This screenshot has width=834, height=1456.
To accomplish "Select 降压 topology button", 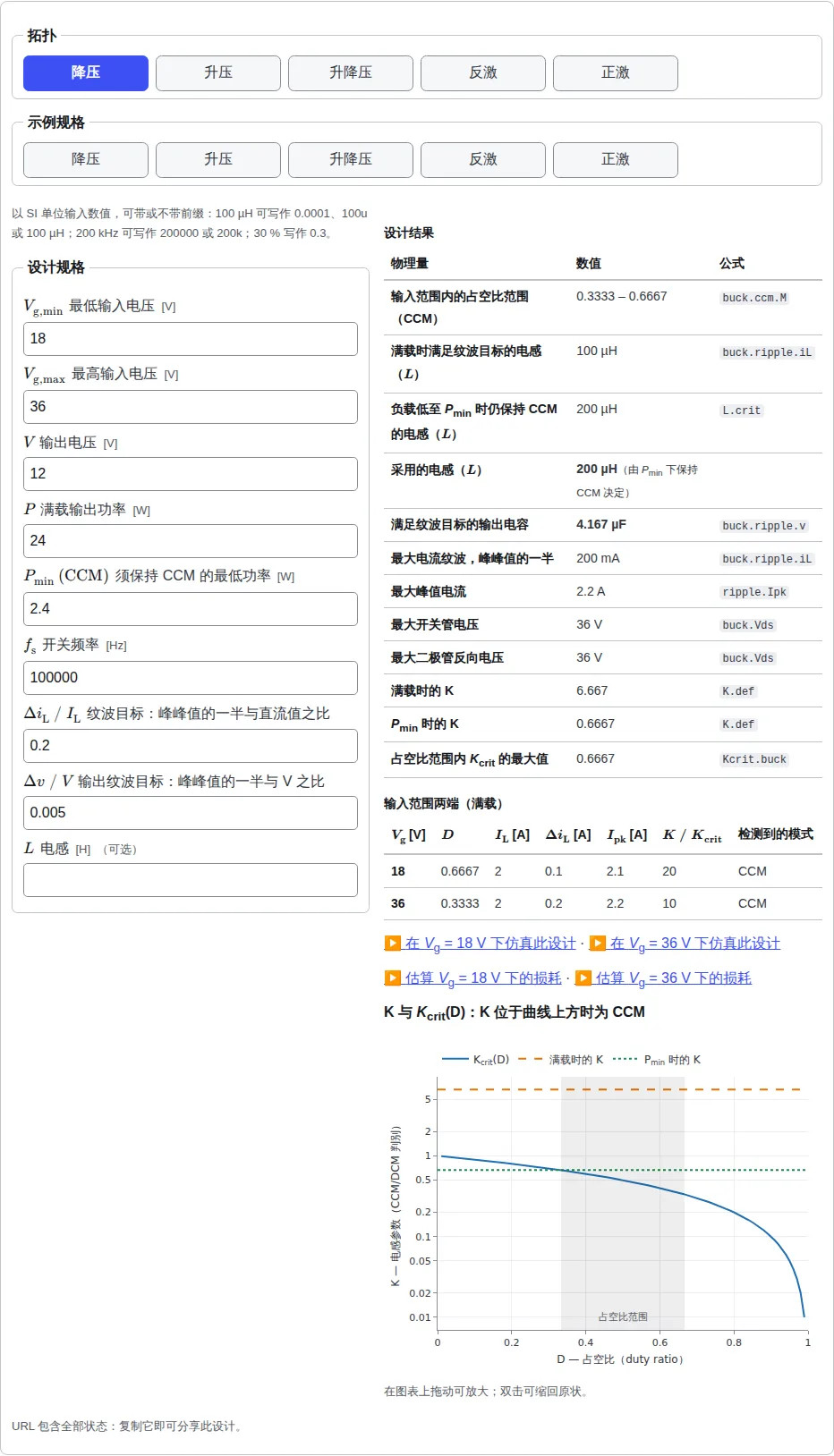I will 86,73.
